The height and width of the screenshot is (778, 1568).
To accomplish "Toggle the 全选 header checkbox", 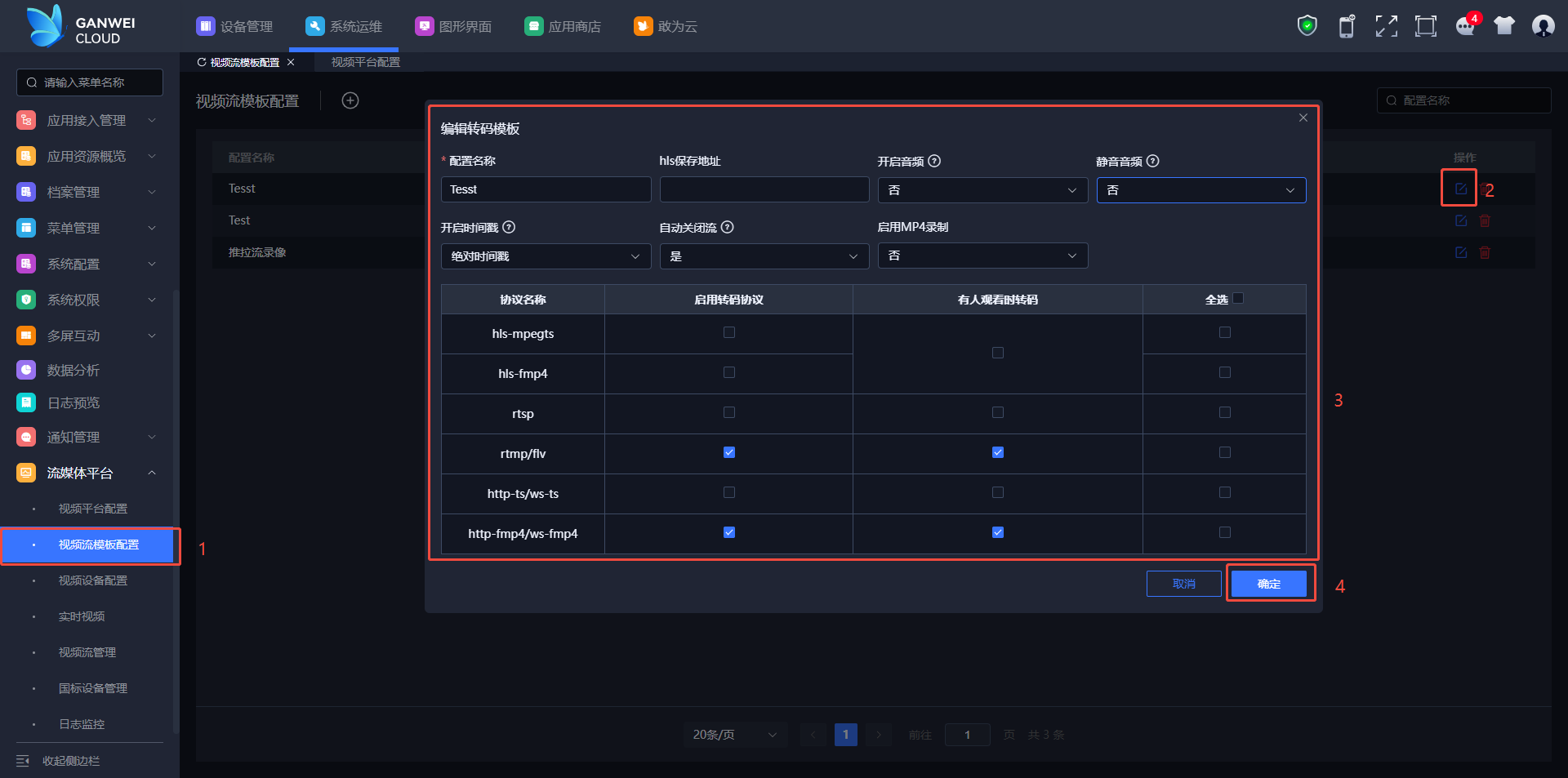I will pyautogui.click(x=1238, y=298).
